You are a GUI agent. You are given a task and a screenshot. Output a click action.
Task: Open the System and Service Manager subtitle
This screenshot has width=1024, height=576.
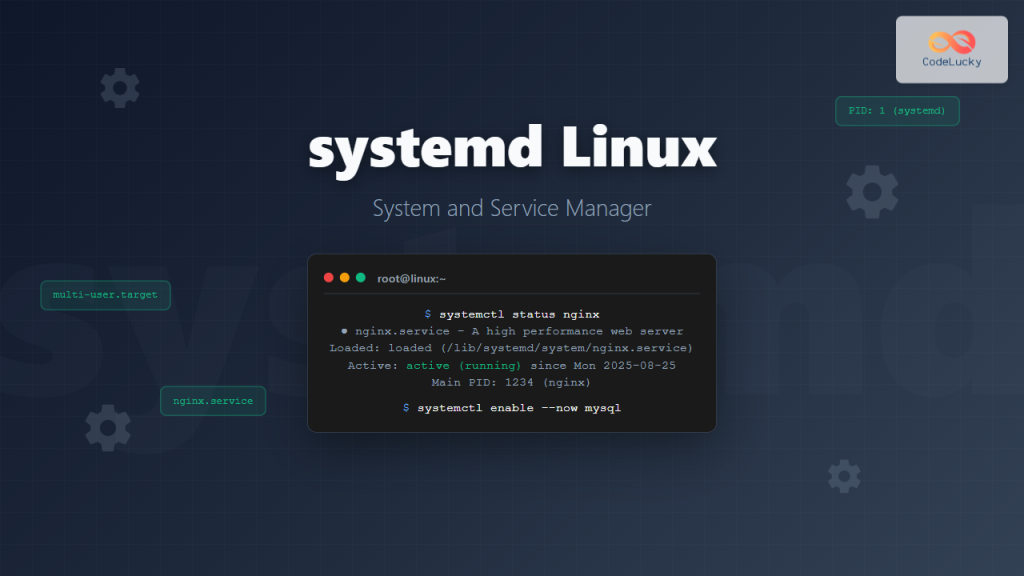(512, 208)
